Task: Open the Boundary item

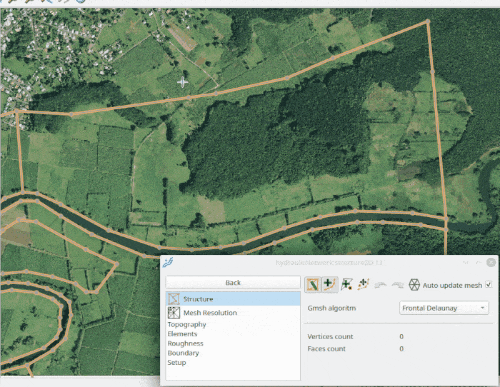Action: pyautogui.click(x=183, y=353)
